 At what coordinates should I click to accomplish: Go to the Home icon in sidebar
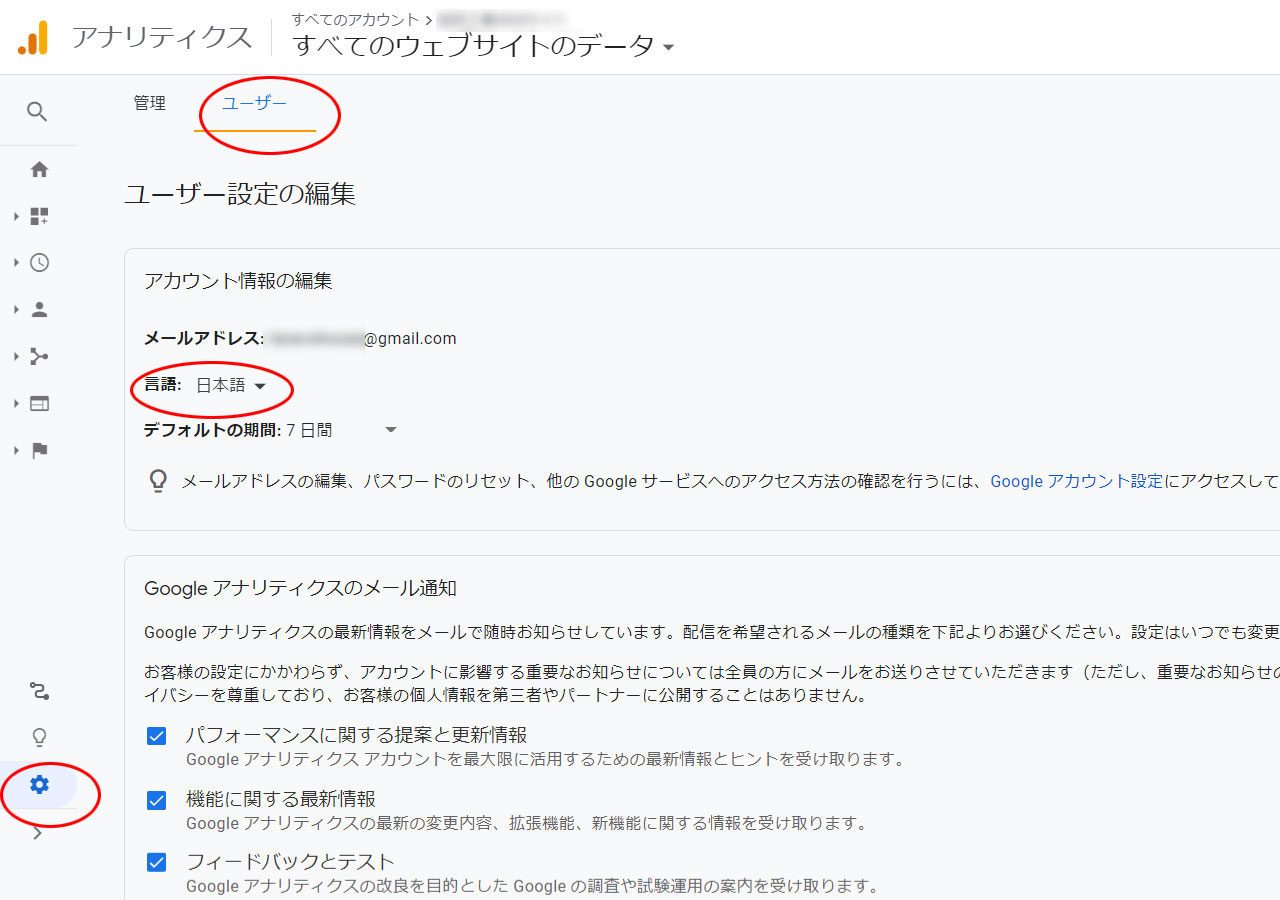point(39,169)
